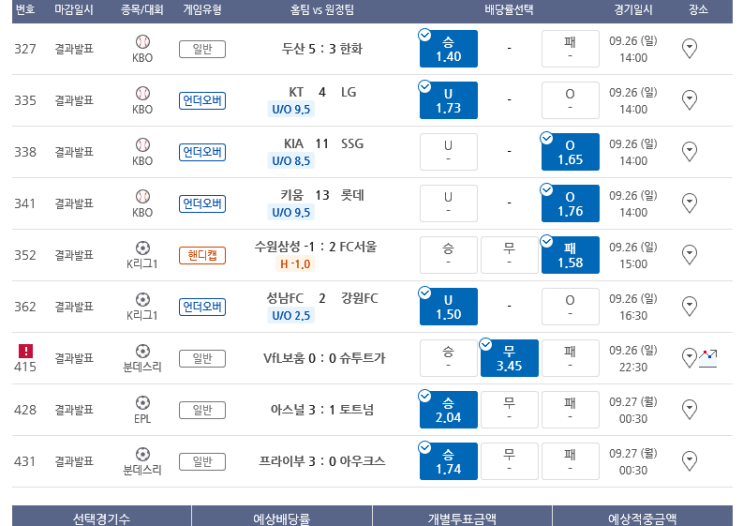This screenshot has height=526, width=743.
Task: Select 승 option for VfL보훔 vs 슈투트가
Action: click(x=448, y=359)
